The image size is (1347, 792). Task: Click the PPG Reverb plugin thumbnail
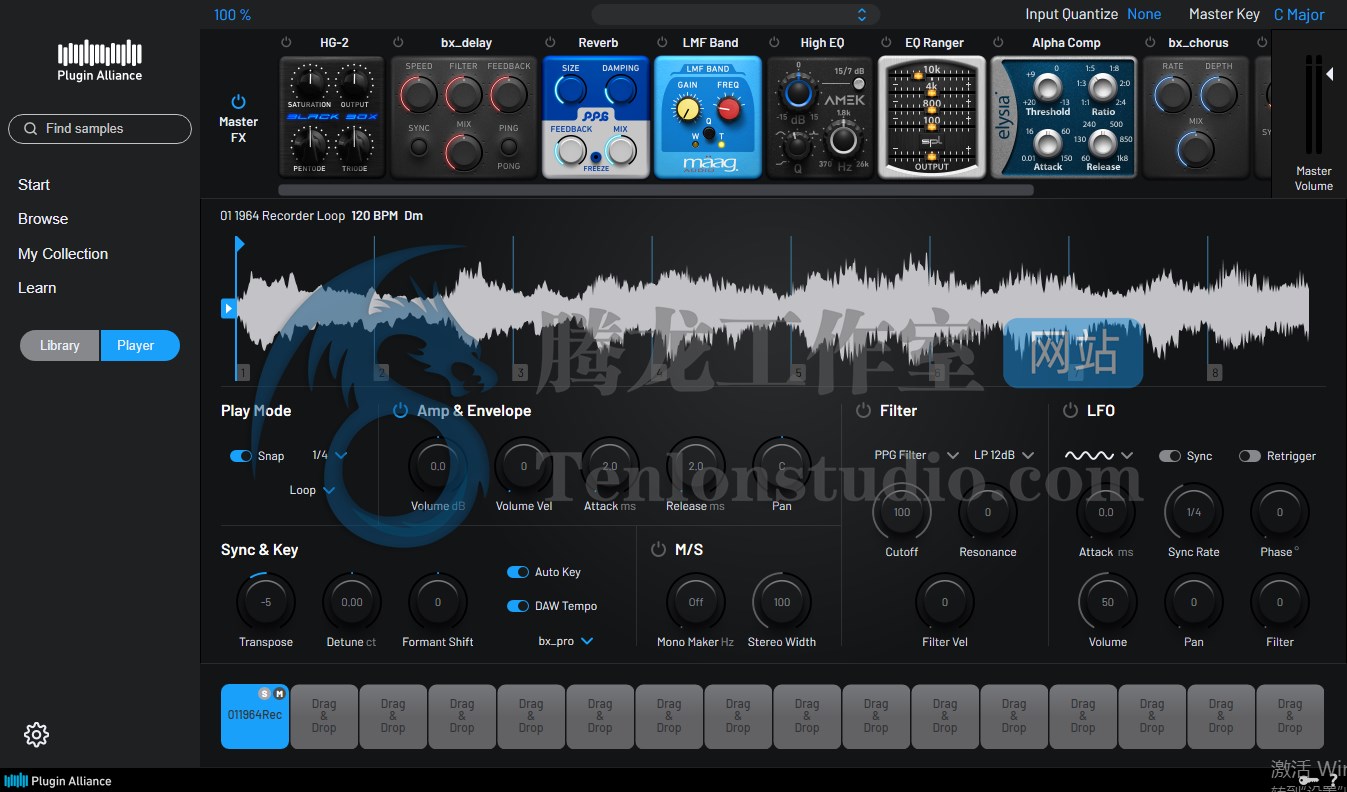pos(596,117)
